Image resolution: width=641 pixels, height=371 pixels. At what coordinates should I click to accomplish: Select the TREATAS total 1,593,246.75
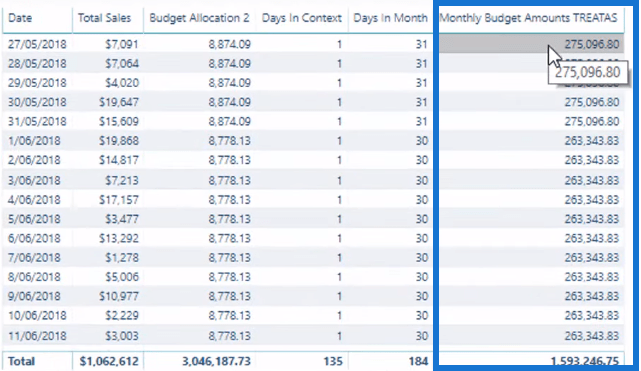(x=585, y=362)
